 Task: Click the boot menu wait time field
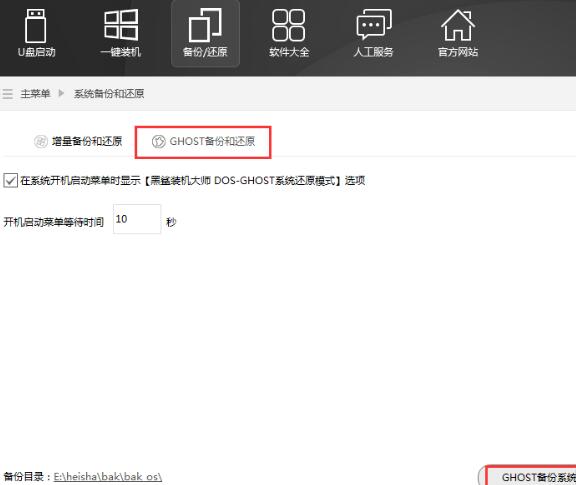point(137,219)
